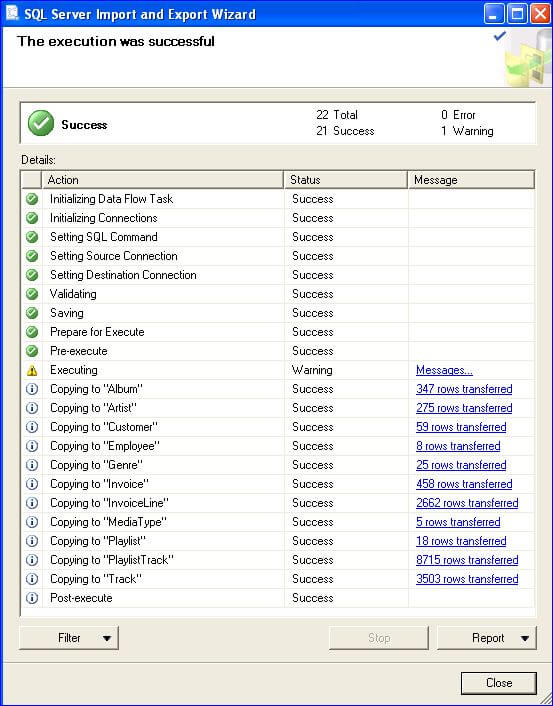Click the info icon for Copying to "Track"

[32, 579]
